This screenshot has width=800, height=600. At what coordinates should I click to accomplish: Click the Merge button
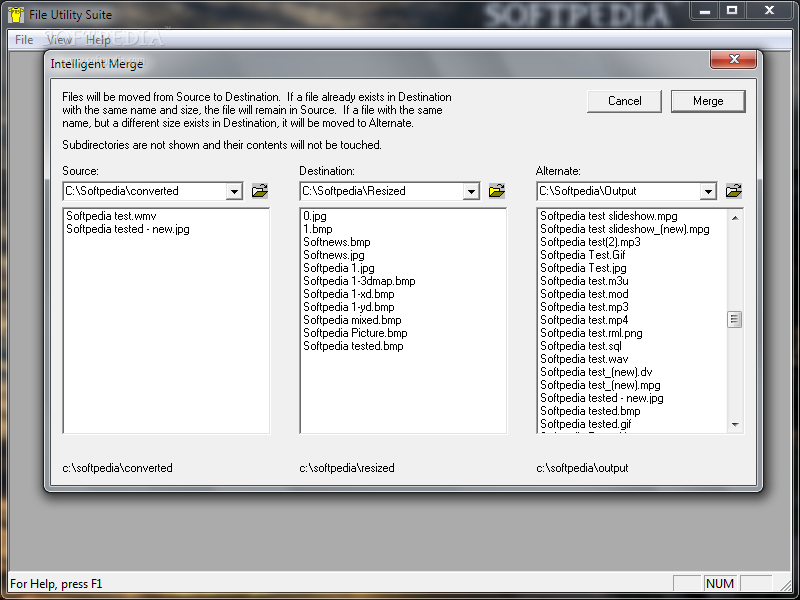708,101
